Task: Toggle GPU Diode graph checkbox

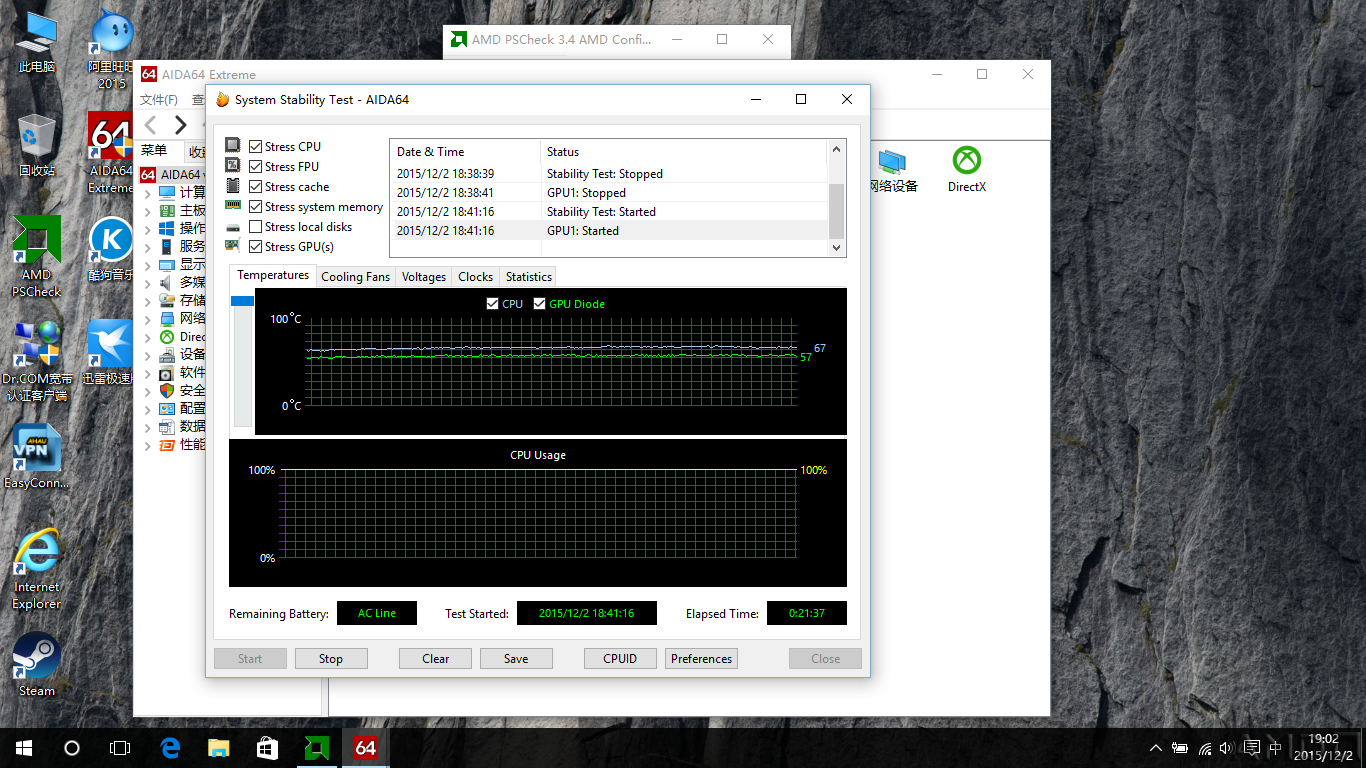Action: point(540,304)
